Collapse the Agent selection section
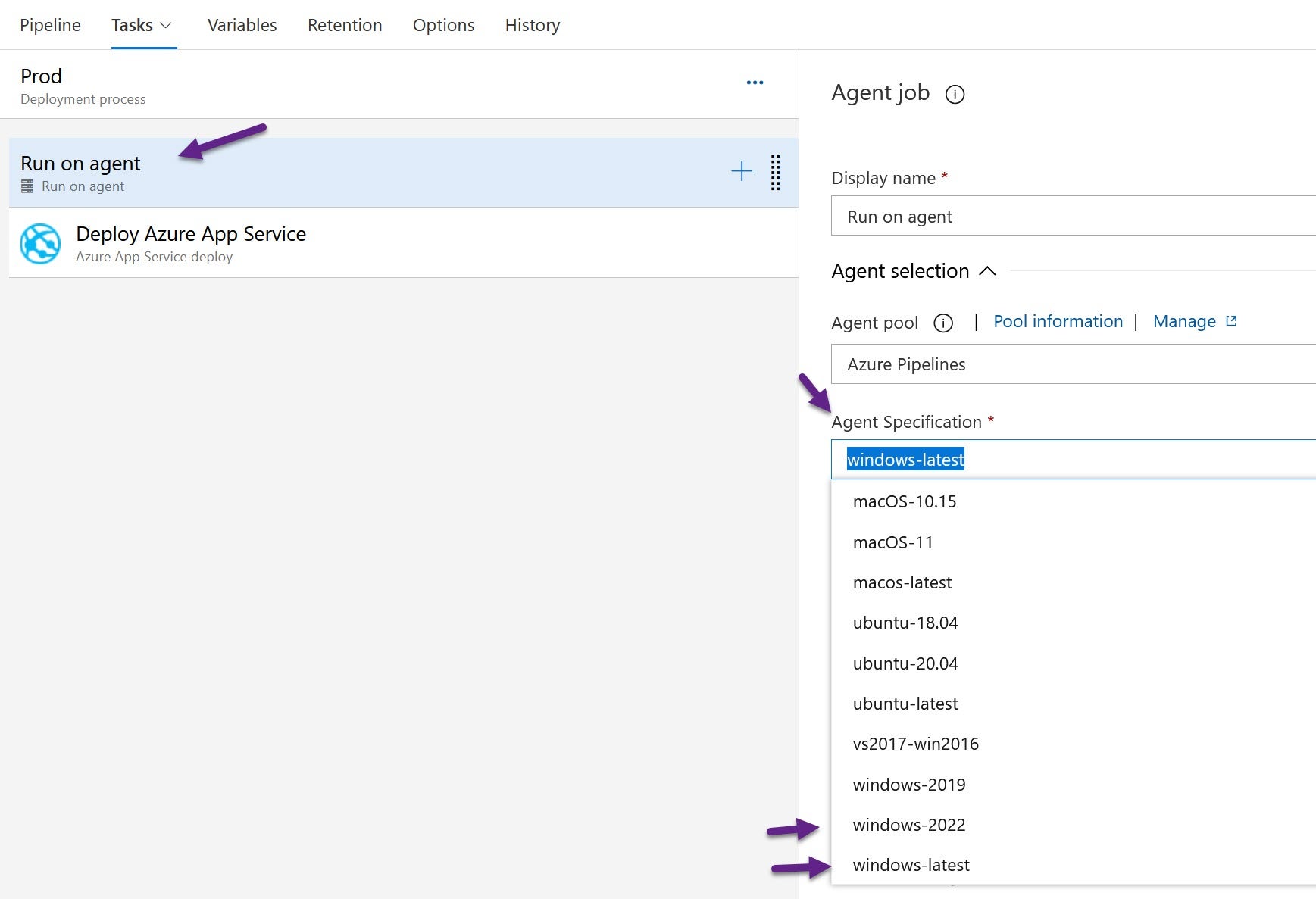This screenshot has width=1316, height=899. tap(987, 270)
